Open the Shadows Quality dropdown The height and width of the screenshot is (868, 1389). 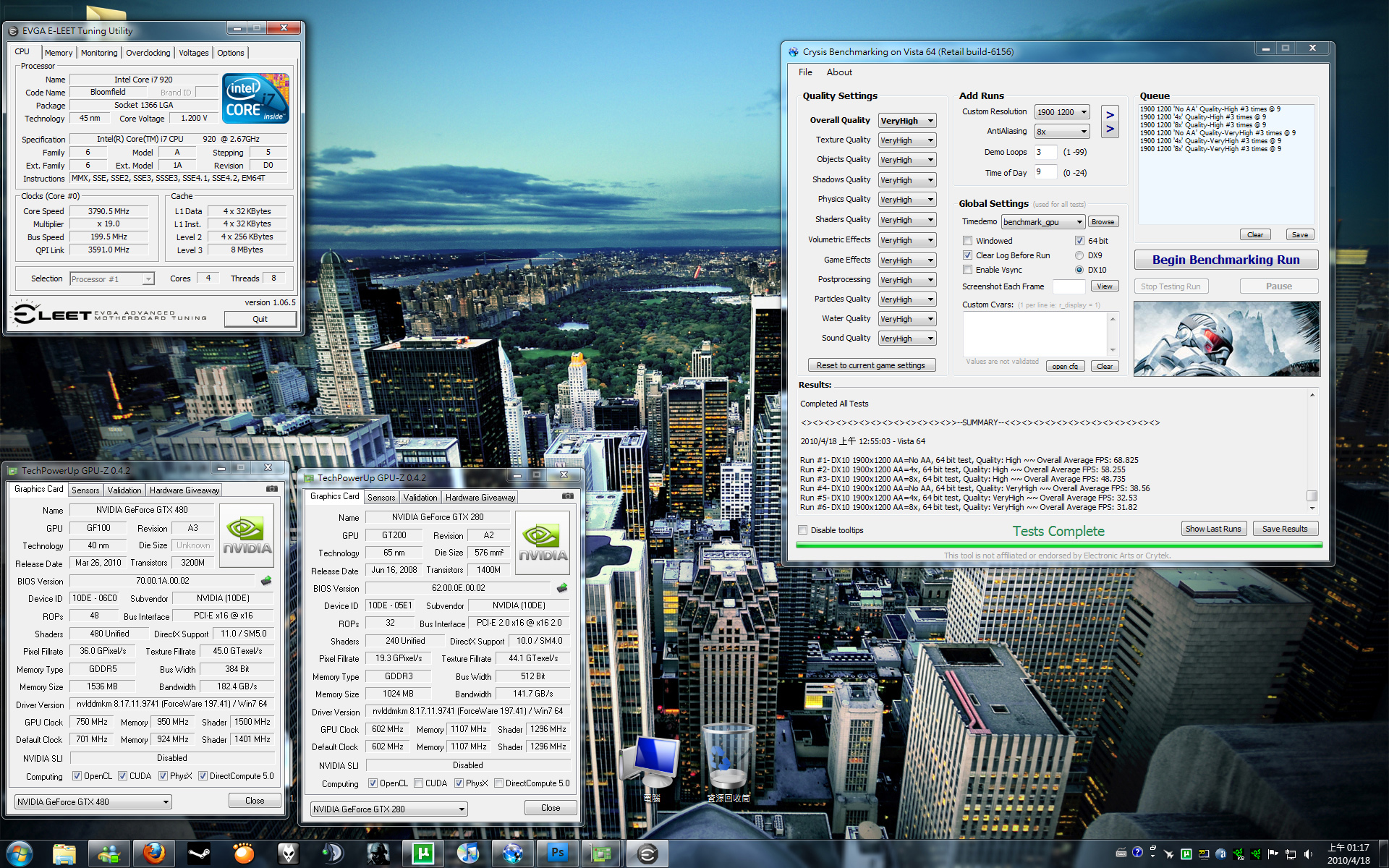[907, 180]
